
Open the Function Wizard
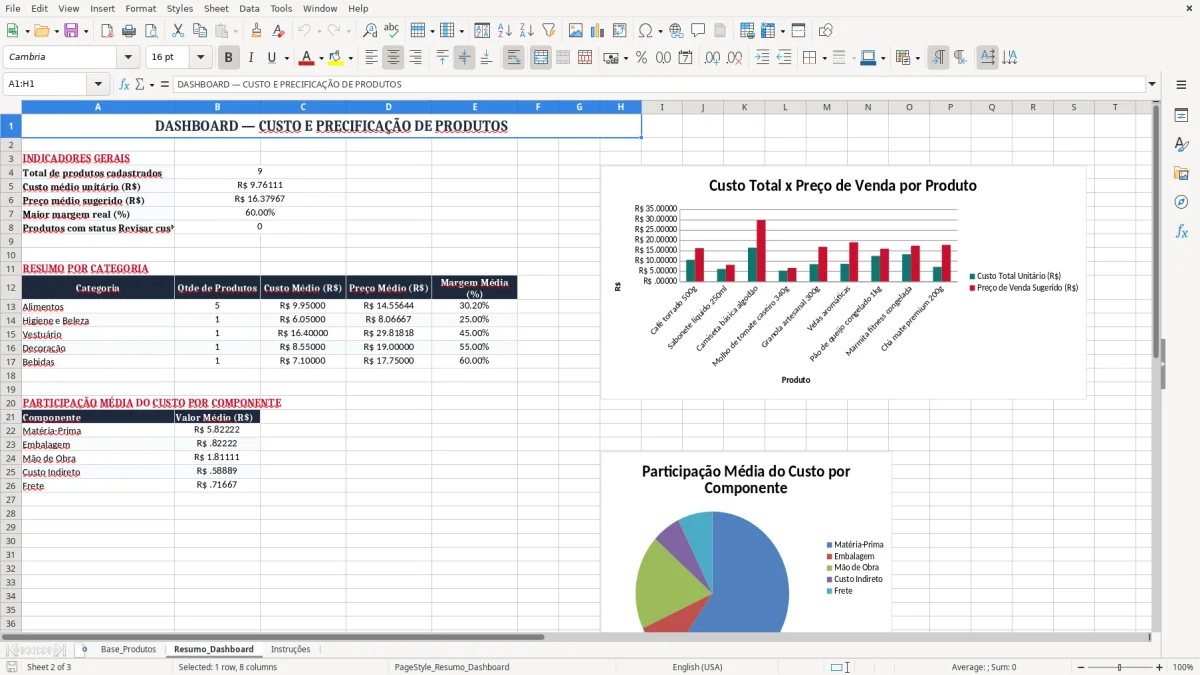(125, 84)
